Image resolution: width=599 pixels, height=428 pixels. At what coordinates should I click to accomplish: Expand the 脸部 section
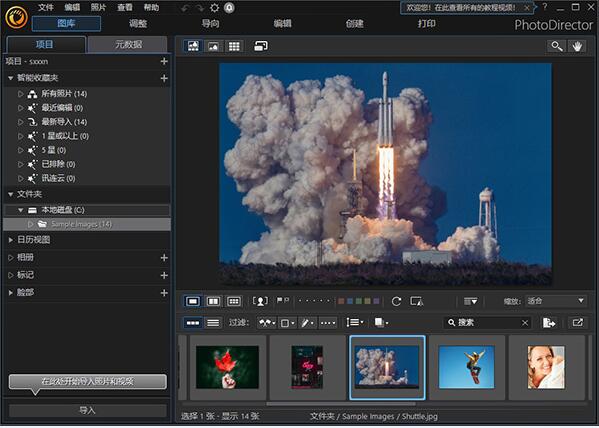tap(11, 292)
